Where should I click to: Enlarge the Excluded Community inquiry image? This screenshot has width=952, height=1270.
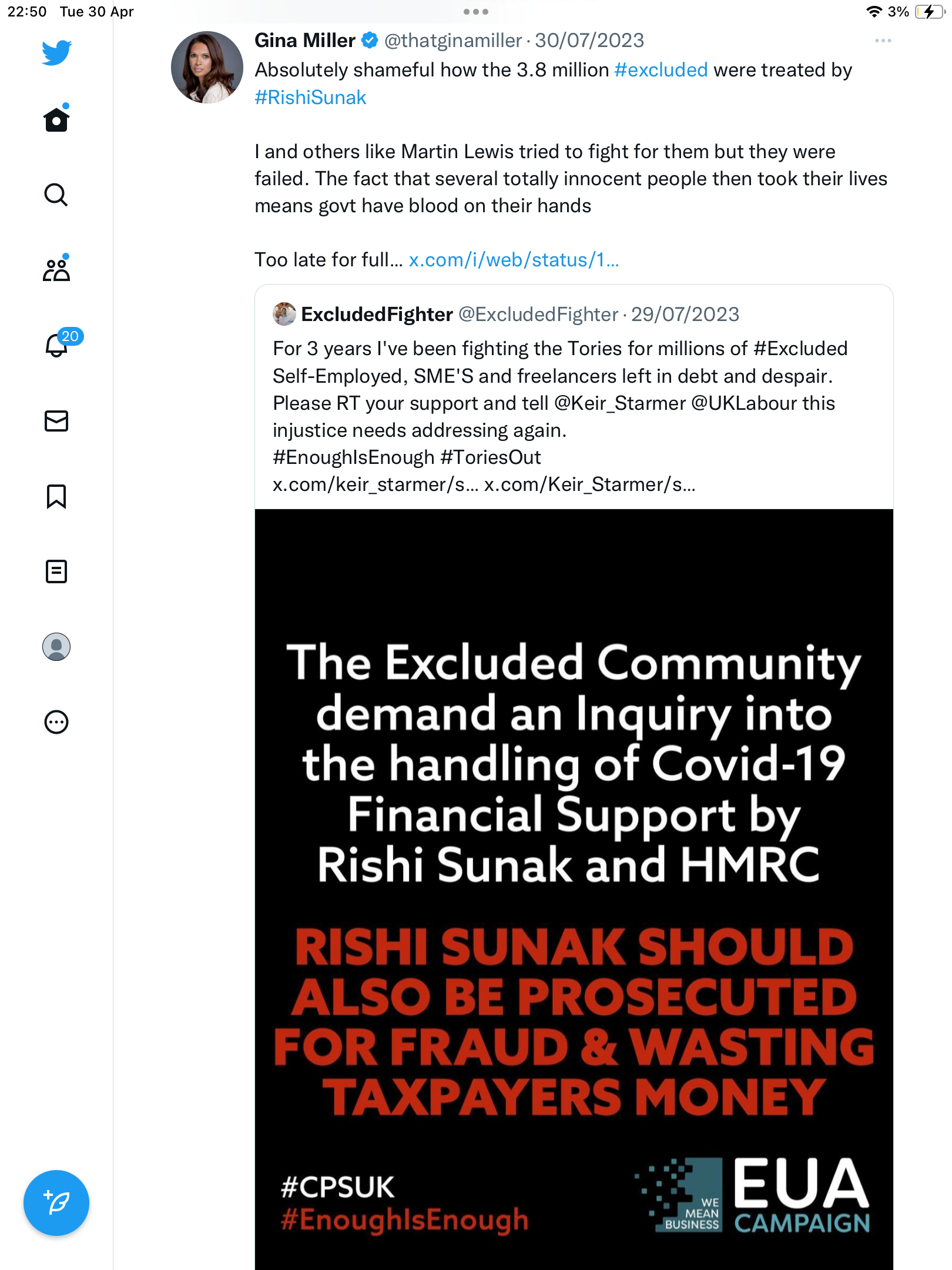click(x=574, y=889)
